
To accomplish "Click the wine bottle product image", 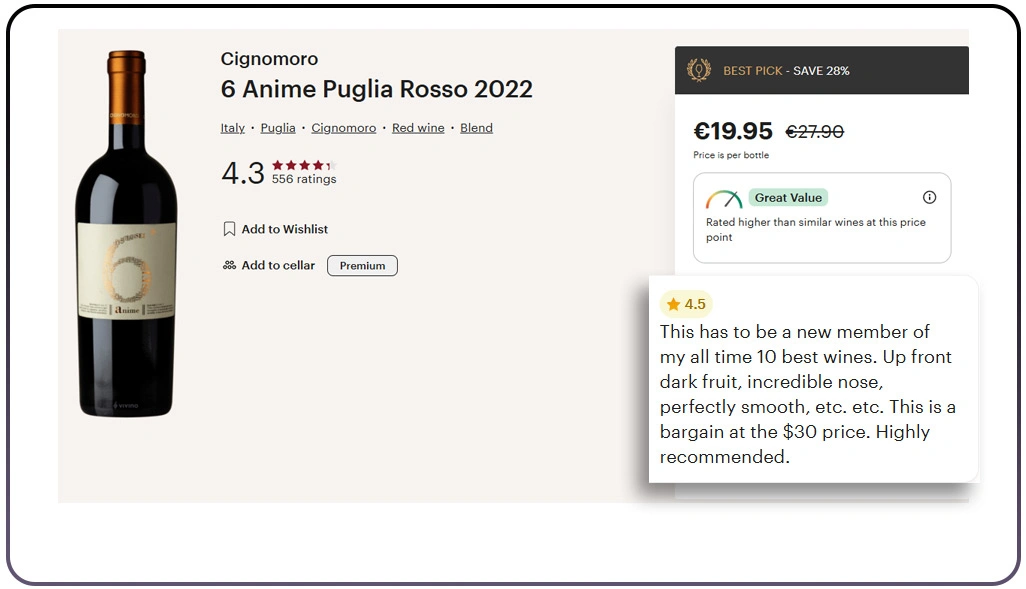I will tap(127, 235).
